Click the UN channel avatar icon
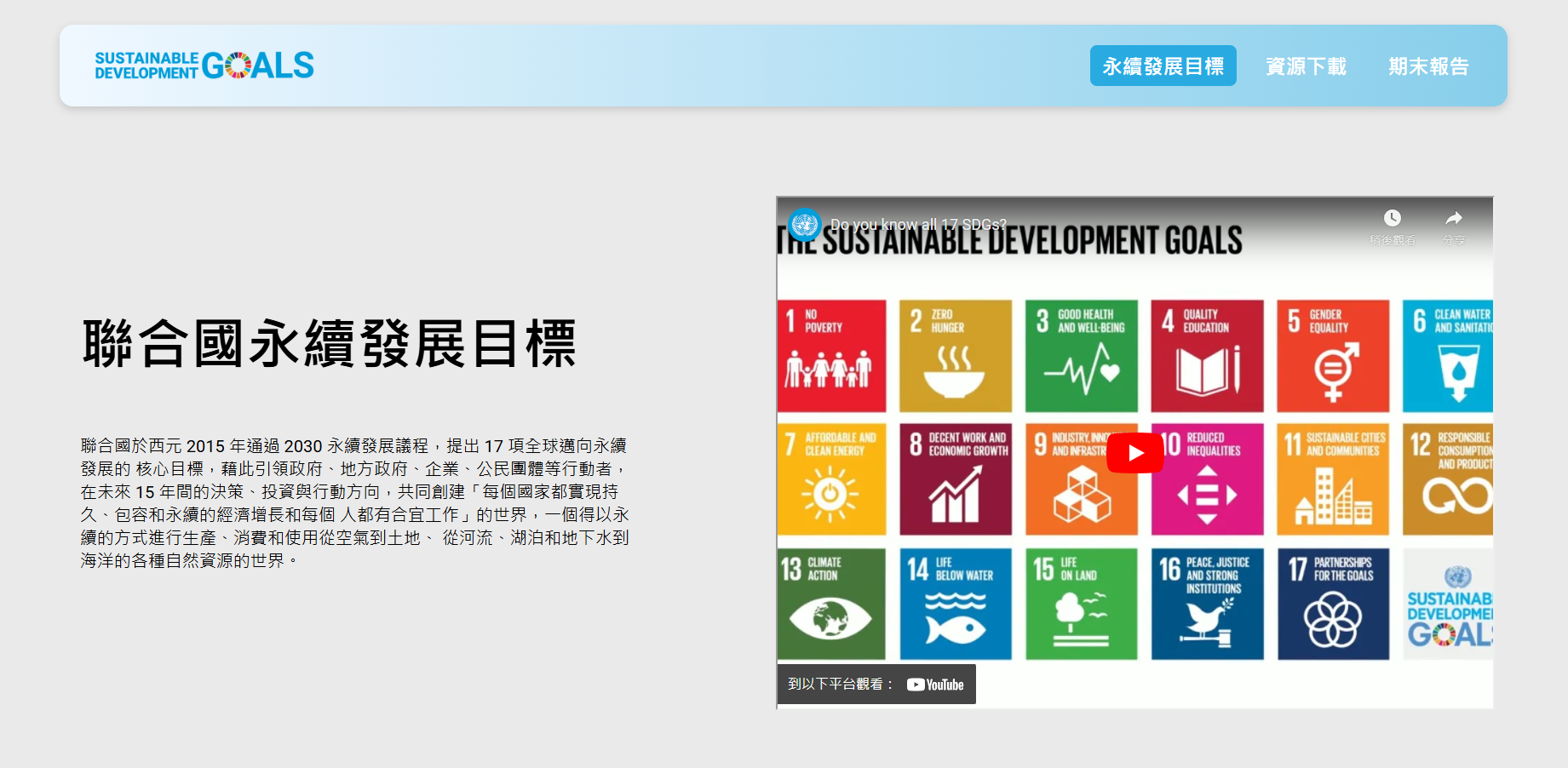Image resolution: width=1568 pixels, height=768 pixels. 804,225
